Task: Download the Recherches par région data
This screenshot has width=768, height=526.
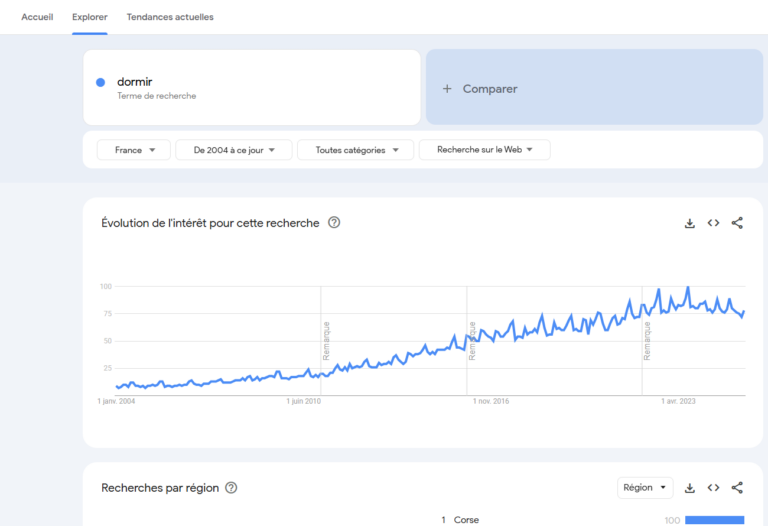Action: pos(689,488)
